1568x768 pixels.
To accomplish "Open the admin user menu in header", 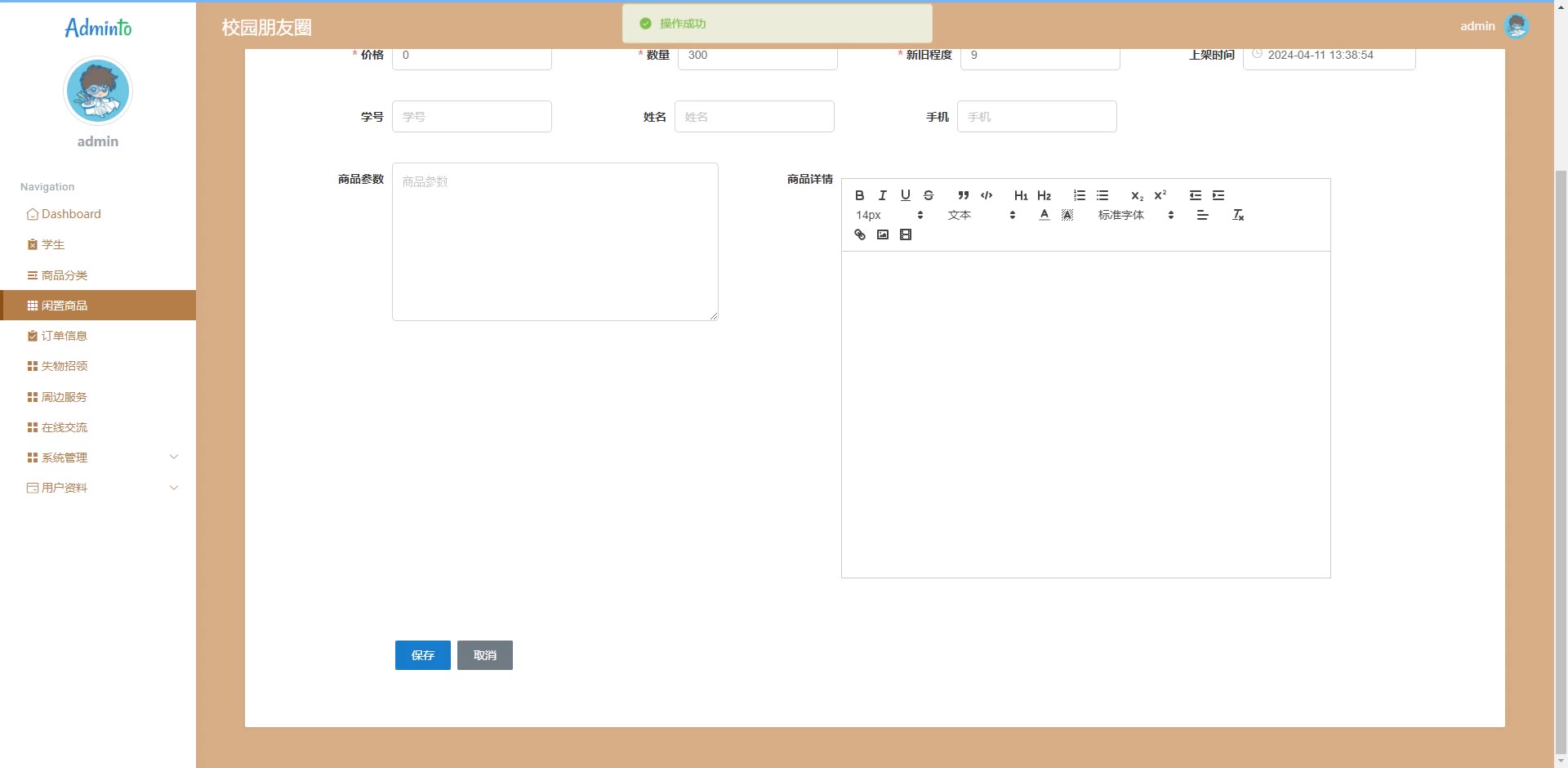I will point(1494,26).
